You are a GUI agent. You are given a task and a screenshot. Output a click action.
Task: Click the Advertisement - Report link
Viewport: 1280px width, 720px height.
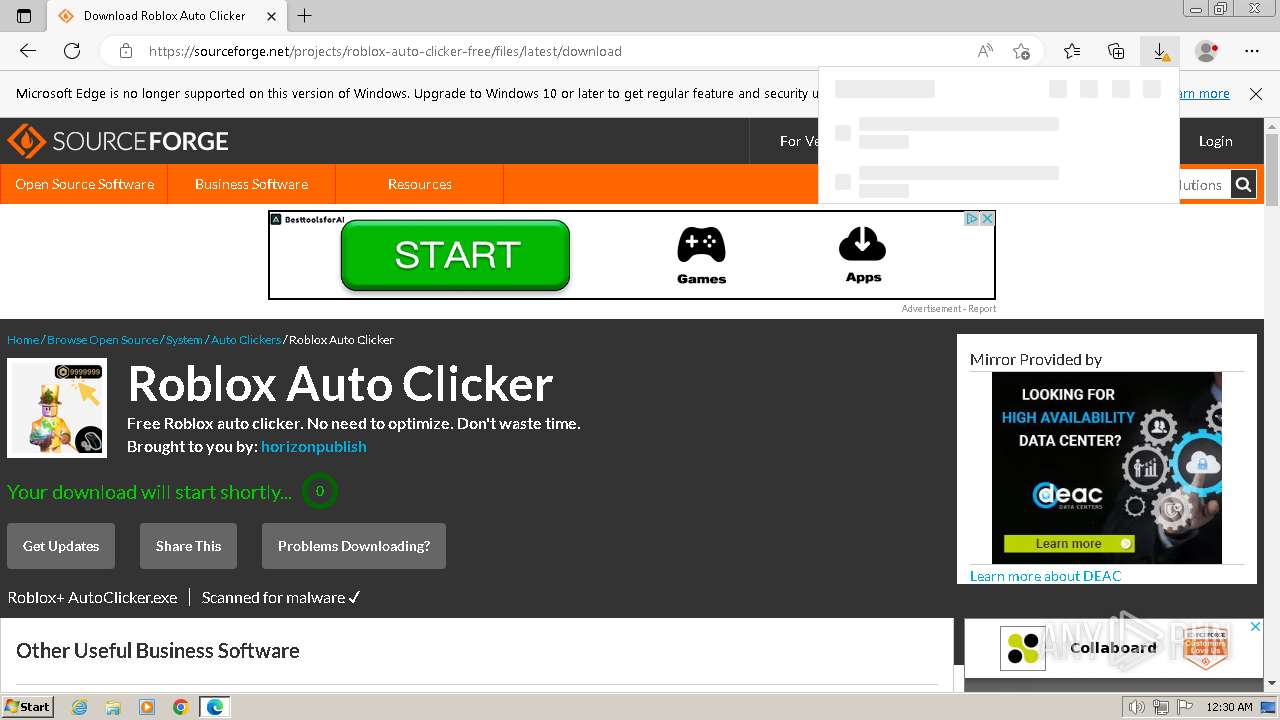pyautogui.click(x=948, y=309)
